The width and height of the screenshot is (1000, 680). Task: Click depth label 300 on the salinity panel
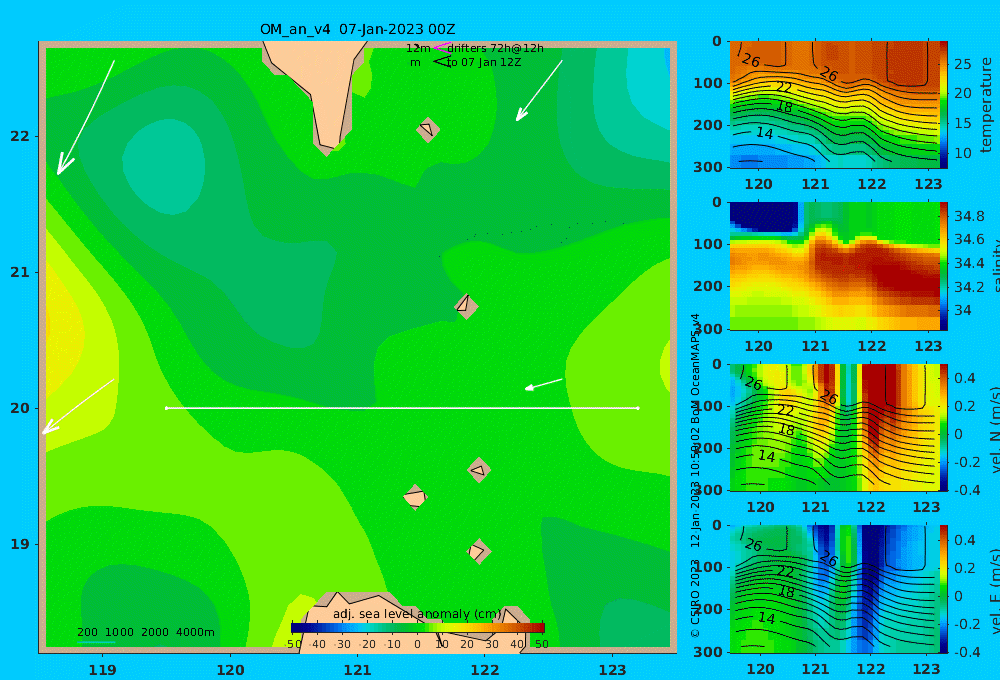tap(709, 329)
